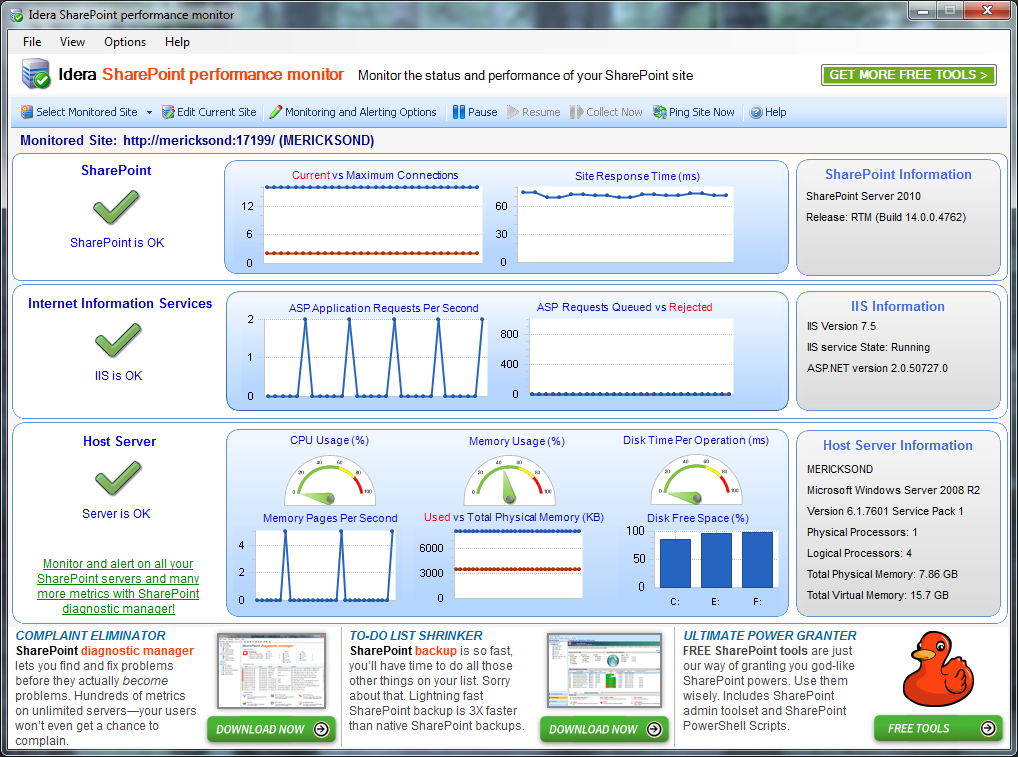Click the CPU Usage gauge
Screen dimensions: 1018x757
point(330,480)
